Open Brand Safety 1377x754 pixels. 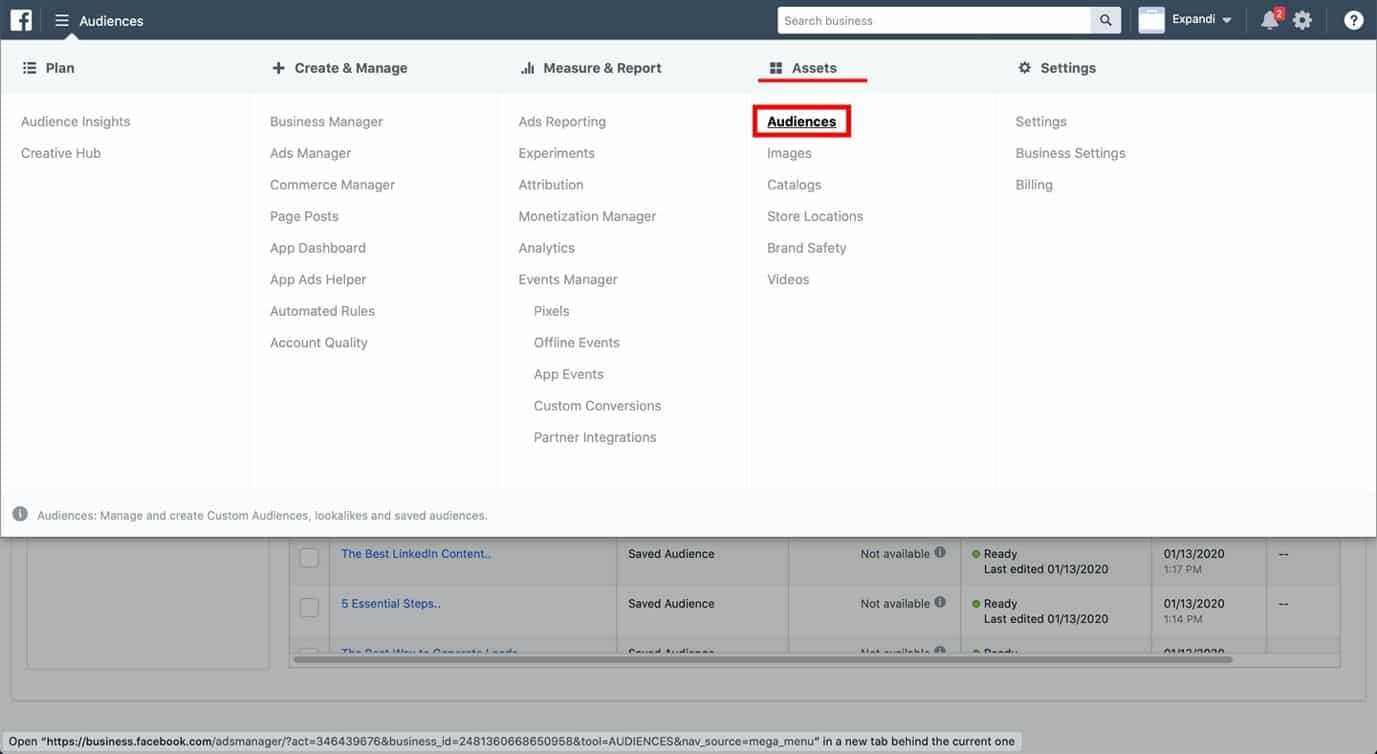click(807, 248)
